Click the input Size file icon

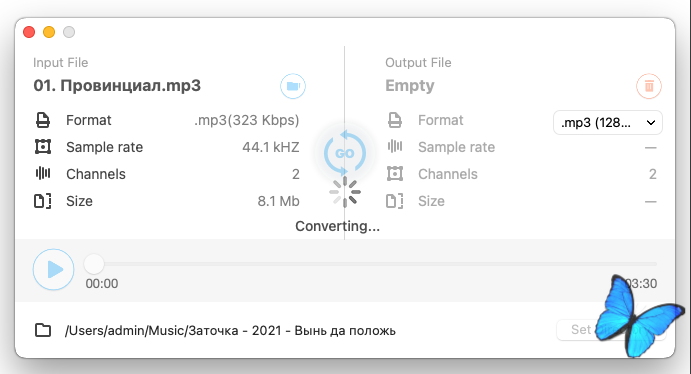43,201
